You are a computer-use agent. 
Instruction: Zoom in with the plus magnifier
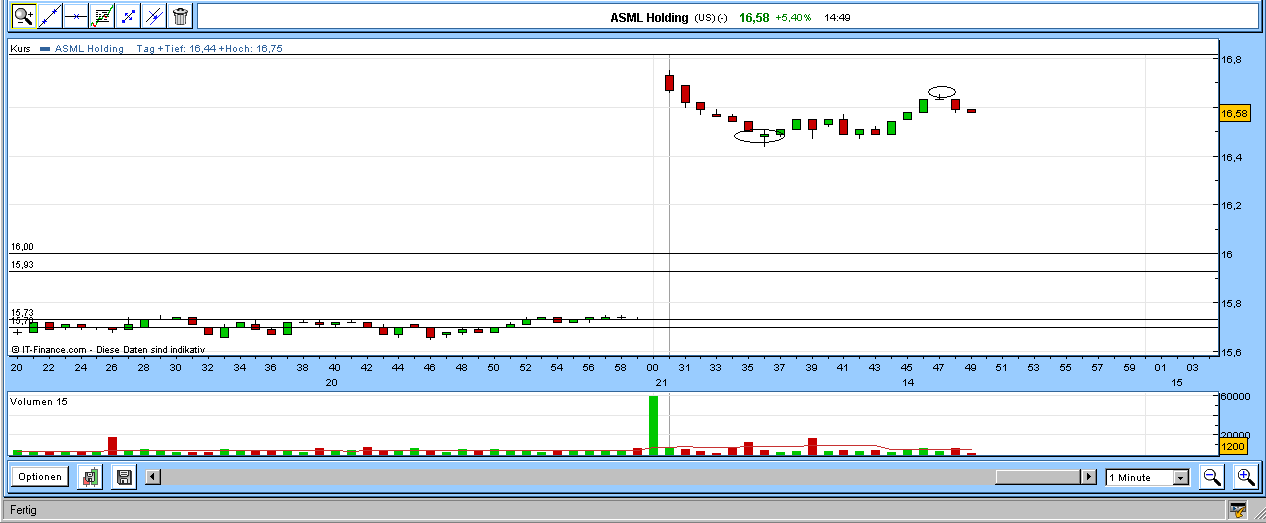click(1245, 477)
